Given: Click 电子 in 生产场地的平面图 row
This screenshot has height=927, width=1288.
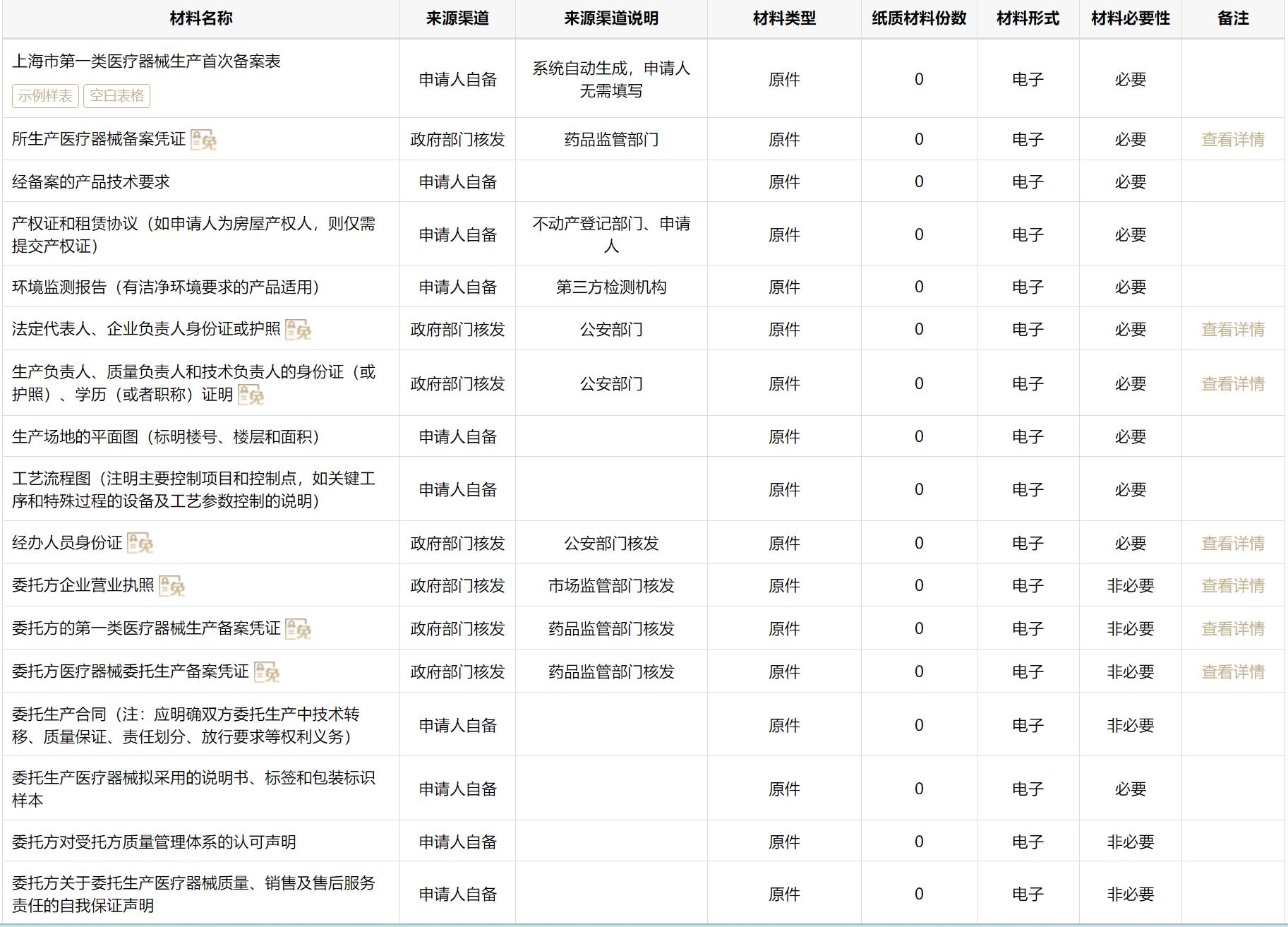Looking at the screenshot, I should pyautogui.click(x=1028, y=437).
